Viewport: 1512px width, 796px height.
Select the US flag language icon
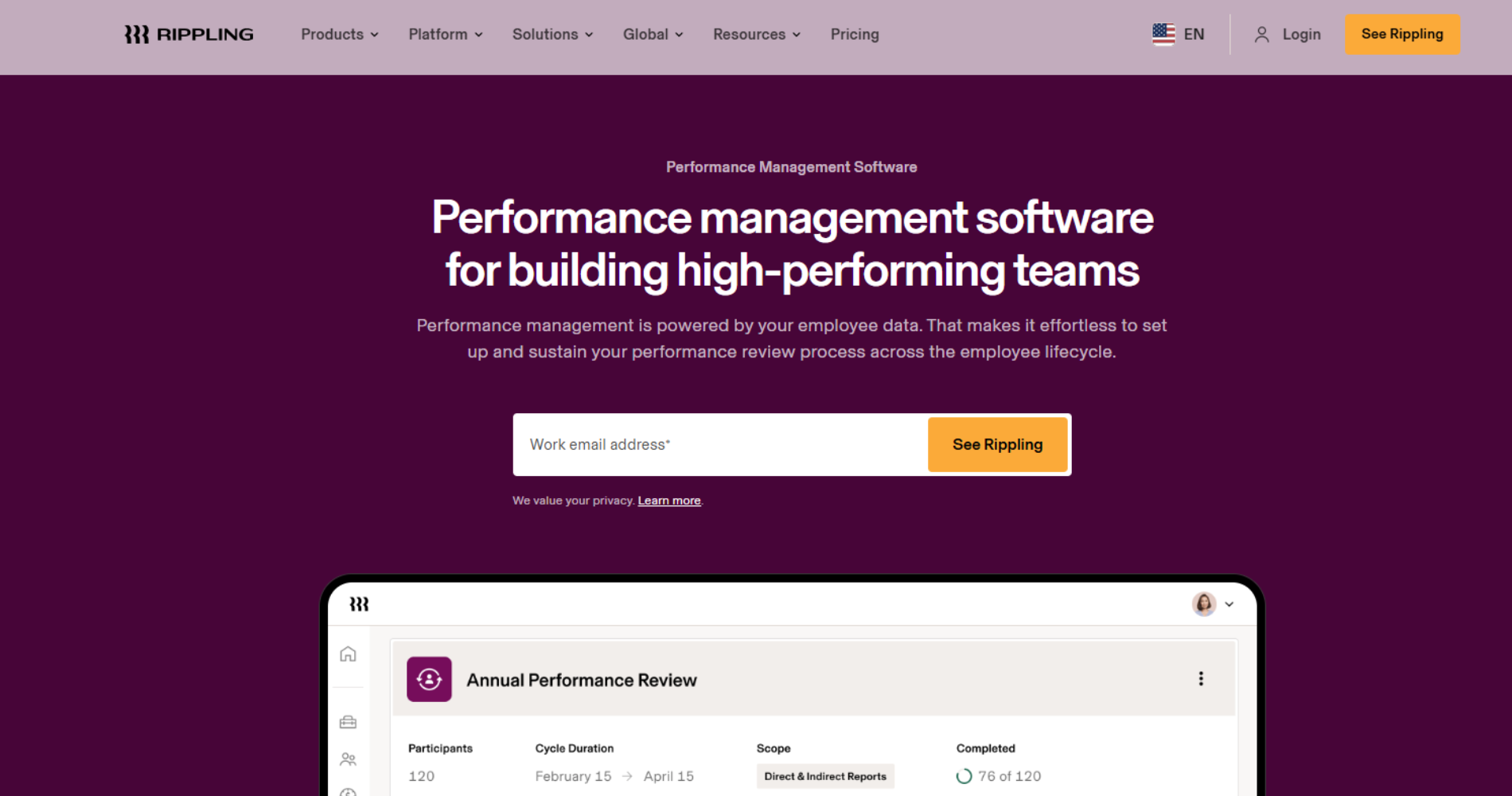(x=1163, y=33)
